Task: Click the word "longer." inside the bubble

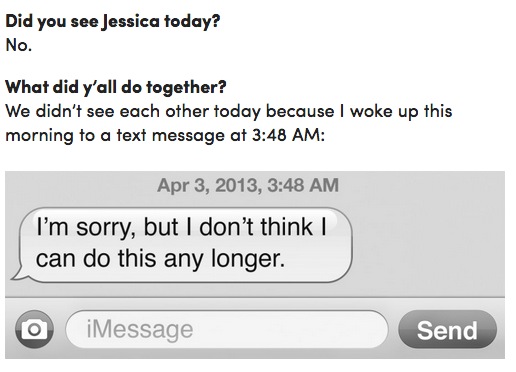Action: 248,259
